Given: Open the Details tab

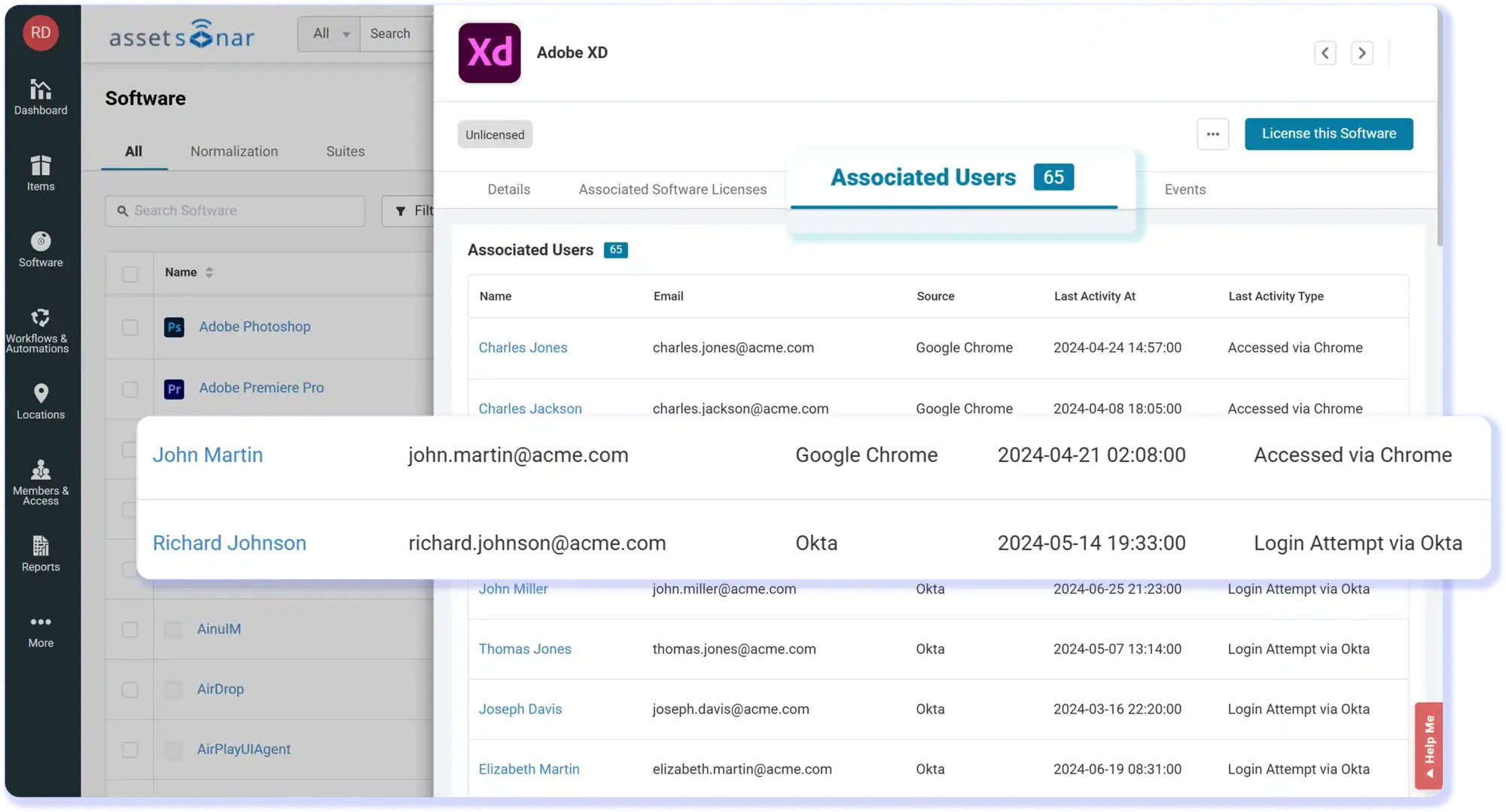Looking at the screenshot, I should tap(509, 190).
